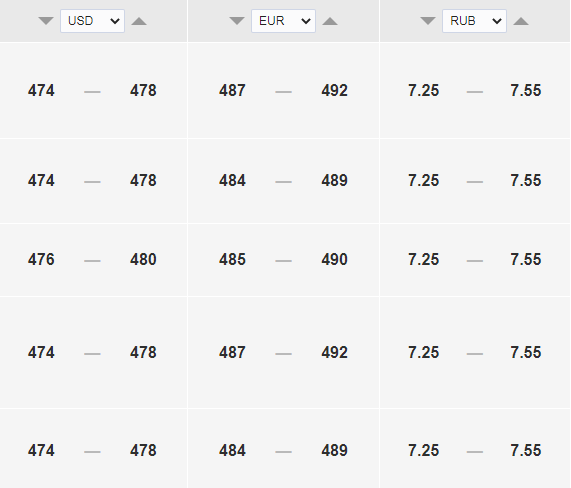Open the RUB currency dropdown

[474, 21]
